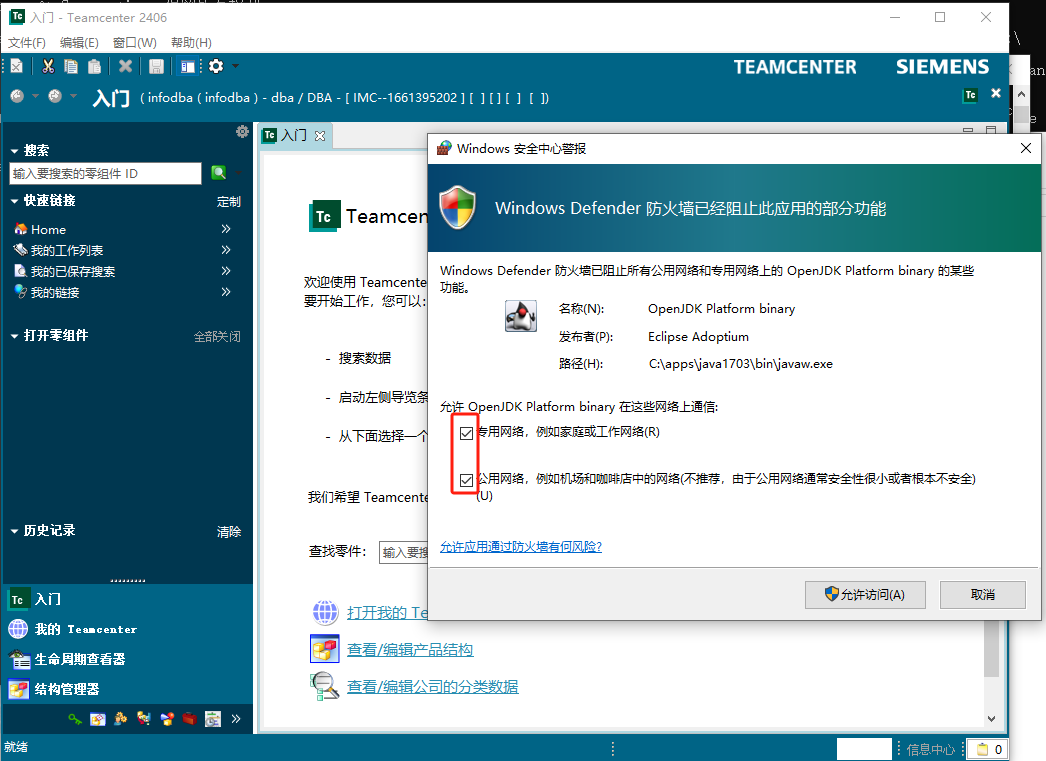Click the X icon beside header Tc icon
The height and width of the screenshot is (761, 1046).
(x=996, y=93)
